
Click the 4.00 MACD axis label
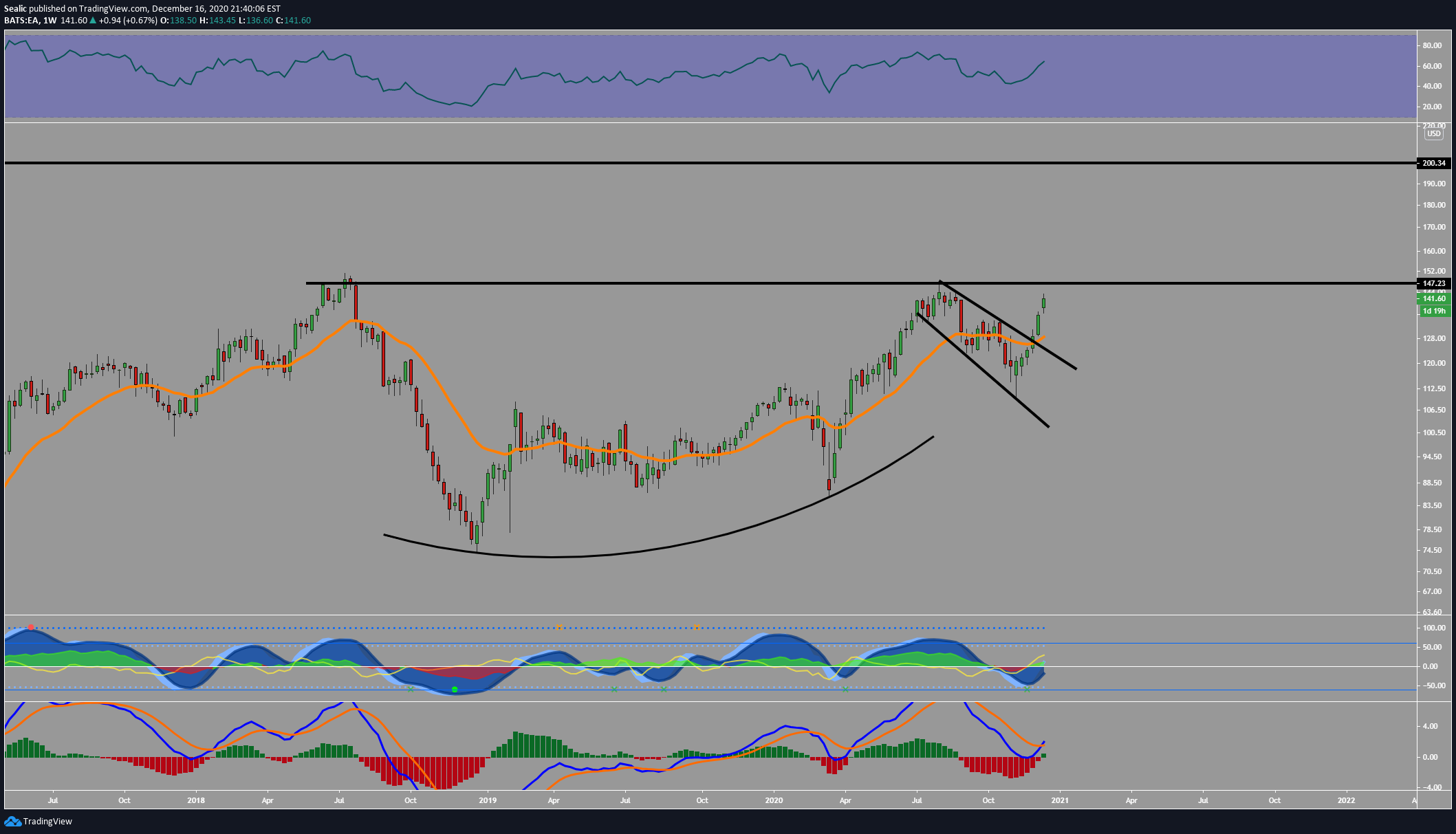[1429, 726]
